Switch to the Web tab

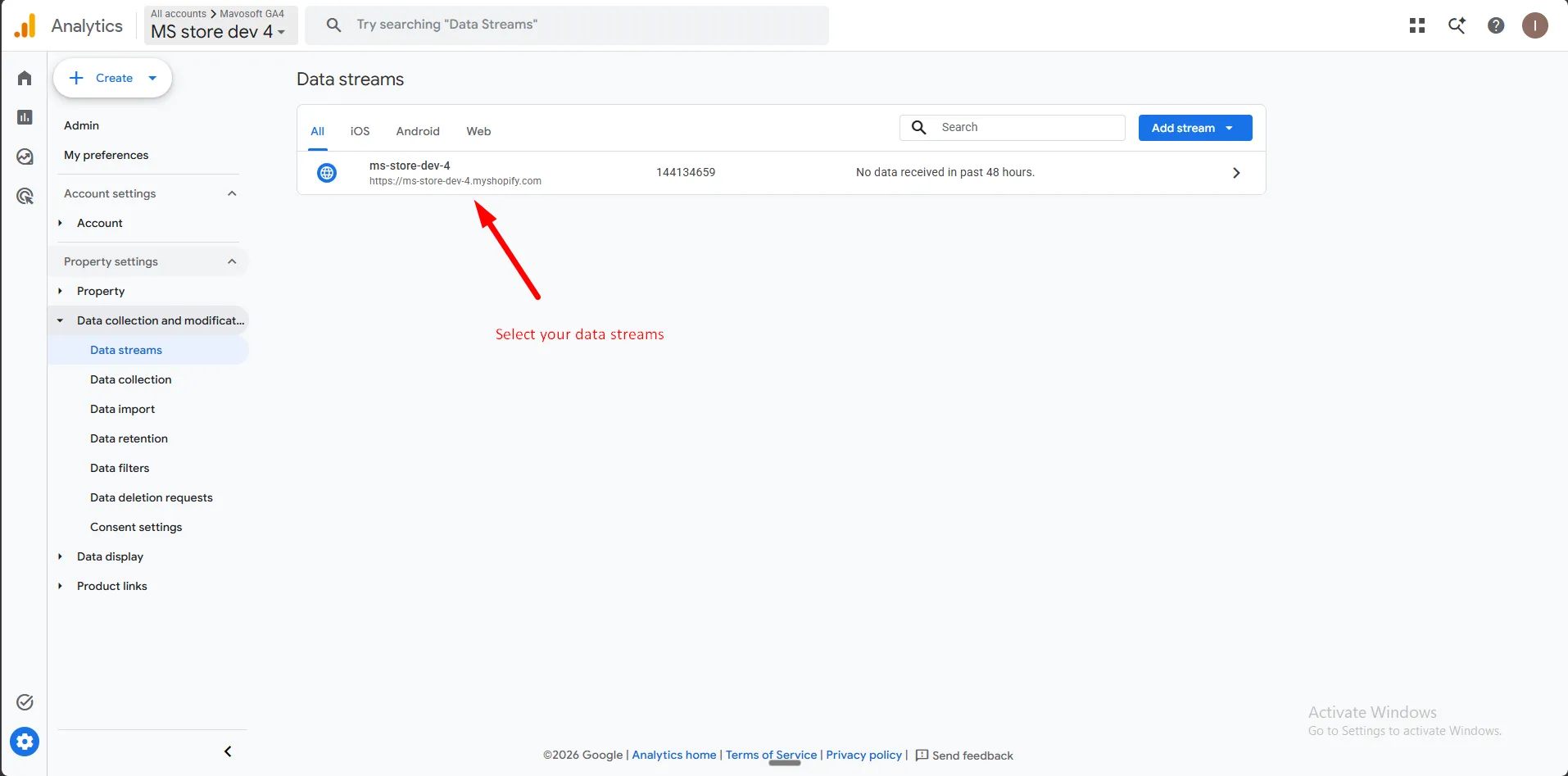point(478,131)
